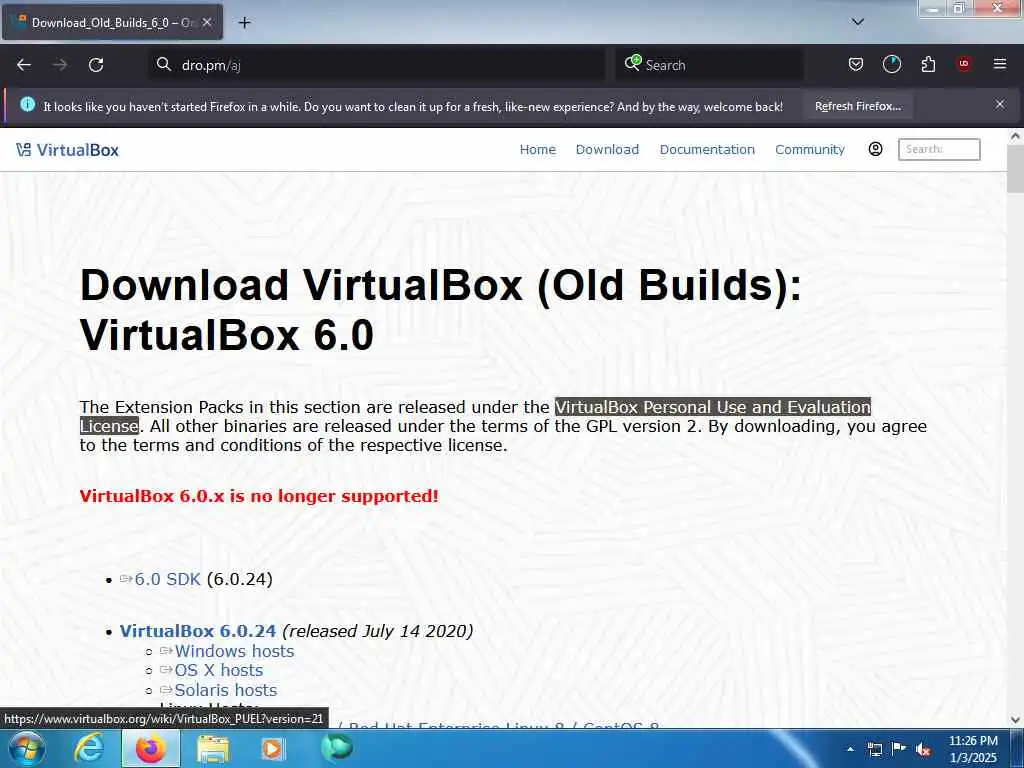The height and width of the screenshot is (768, 1024).
Task: Go back to the previous page
Action: (x=24, y=65)
